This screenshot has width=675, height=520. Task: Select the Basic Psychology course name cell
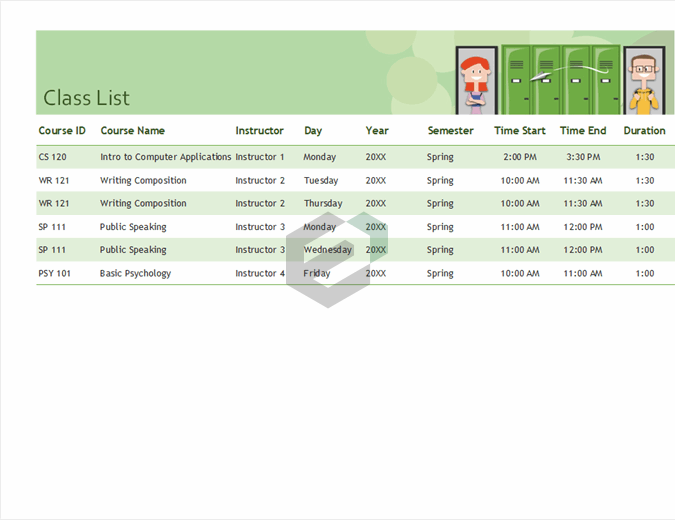tap(136, 274)
